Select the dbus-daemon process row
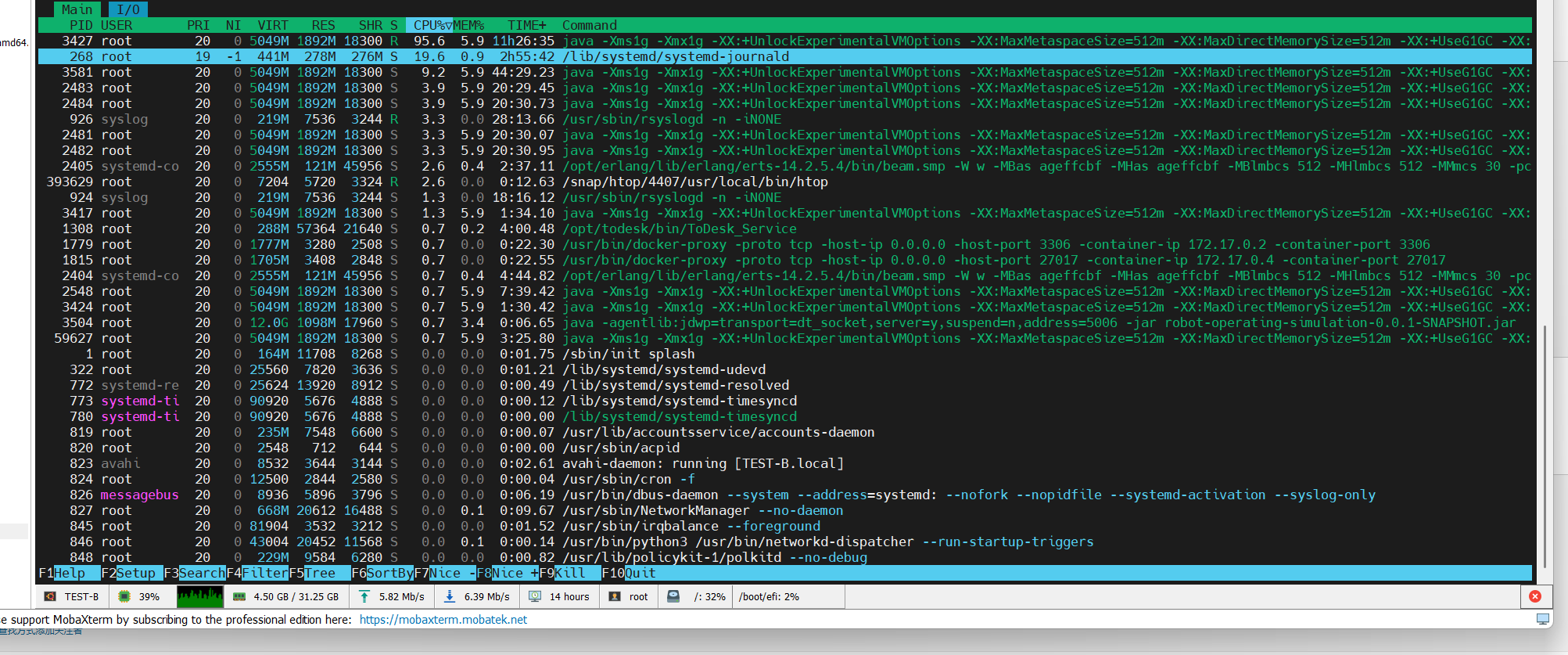This screenshot has width=1568, height=655. (785, 495)
